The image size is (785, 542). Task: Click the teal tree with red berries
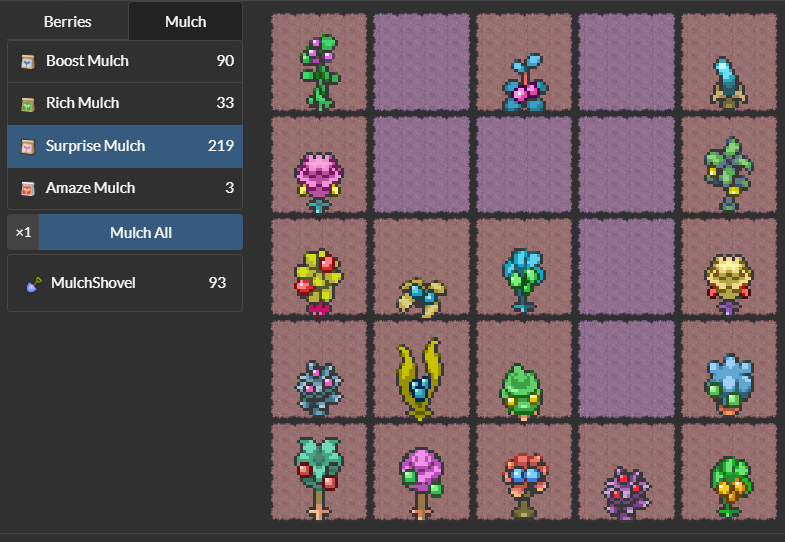319,478
